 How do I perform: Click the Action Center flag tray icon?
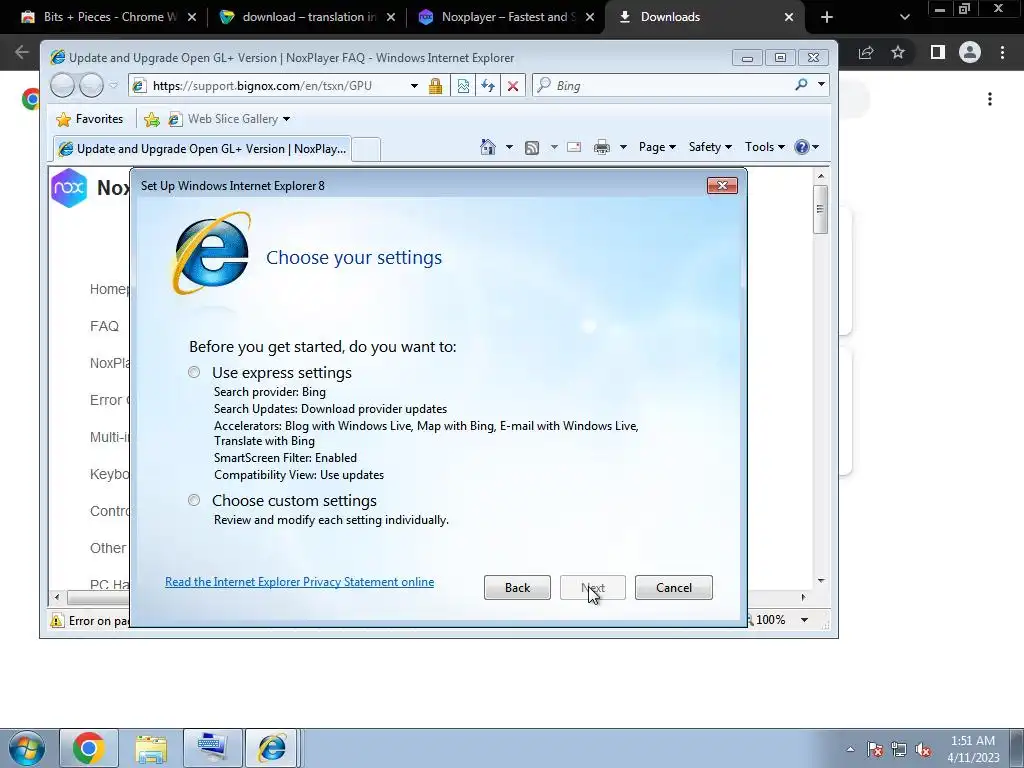click(874, 749)
